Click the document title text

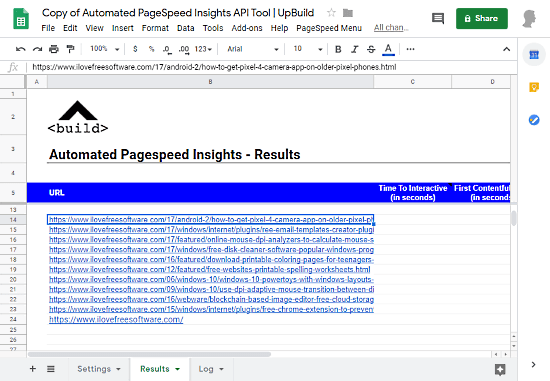tap(178, 13)
